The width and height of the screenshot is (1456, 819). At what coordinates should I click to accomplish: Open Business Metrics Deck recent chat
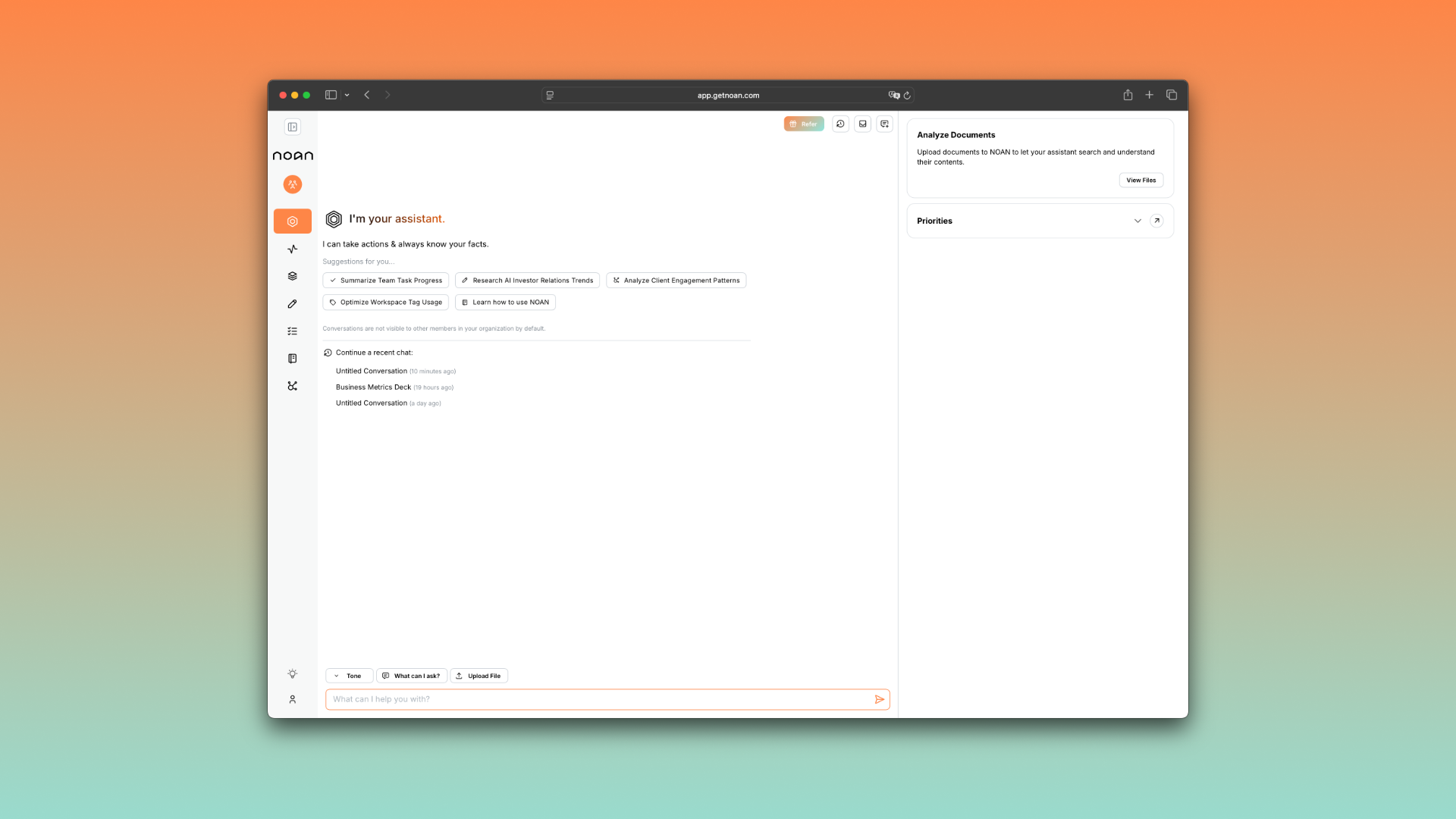(x=373, y=387)
